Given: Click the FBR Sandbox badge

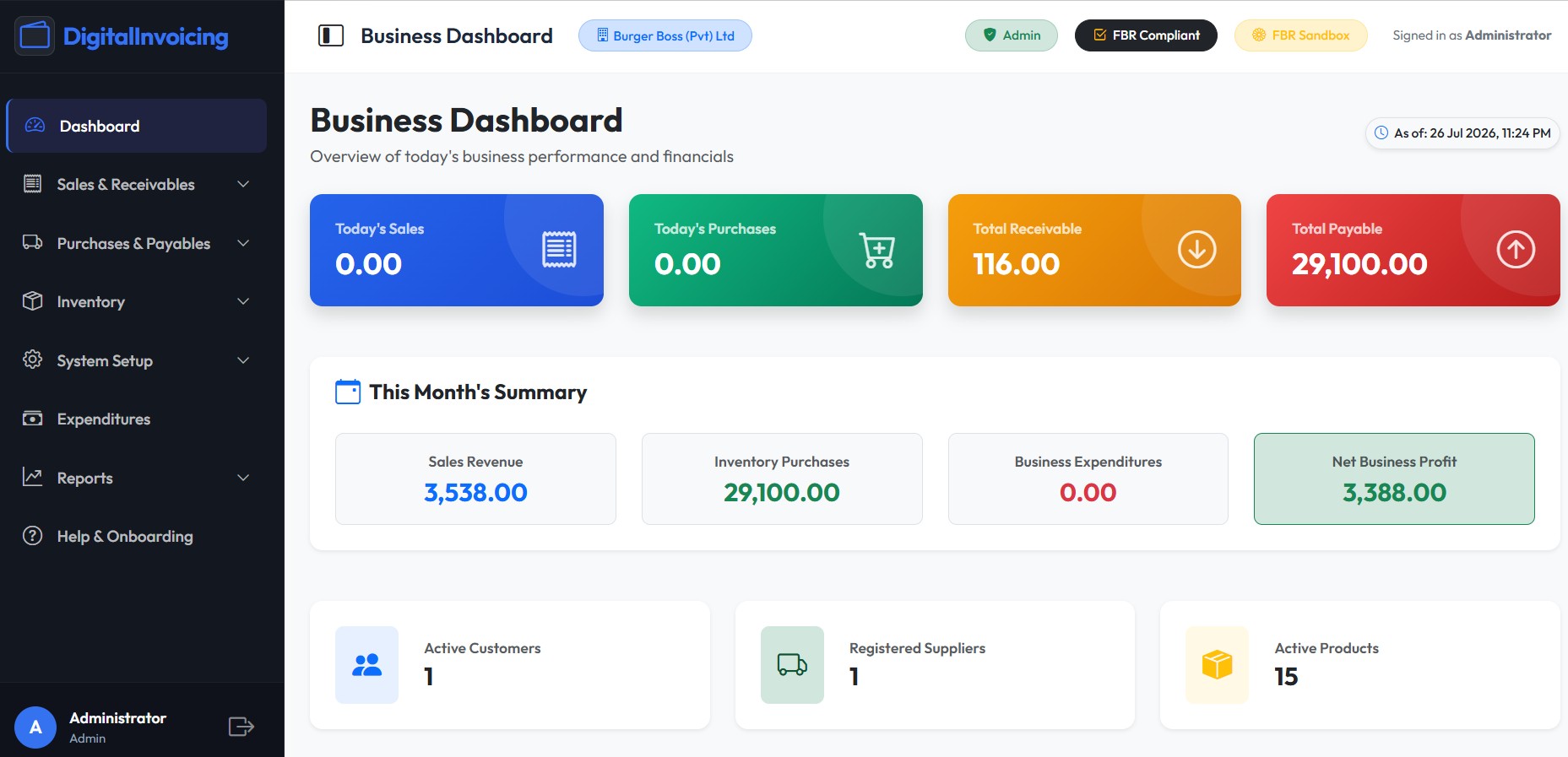Looking at the screenshot, I should coord(1300,35).
